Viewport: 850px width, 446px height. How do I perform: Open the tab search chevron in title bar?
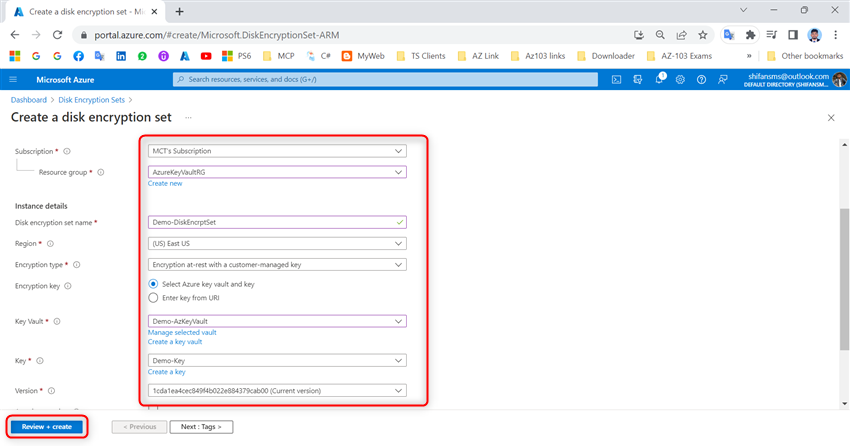click(743, 10)
